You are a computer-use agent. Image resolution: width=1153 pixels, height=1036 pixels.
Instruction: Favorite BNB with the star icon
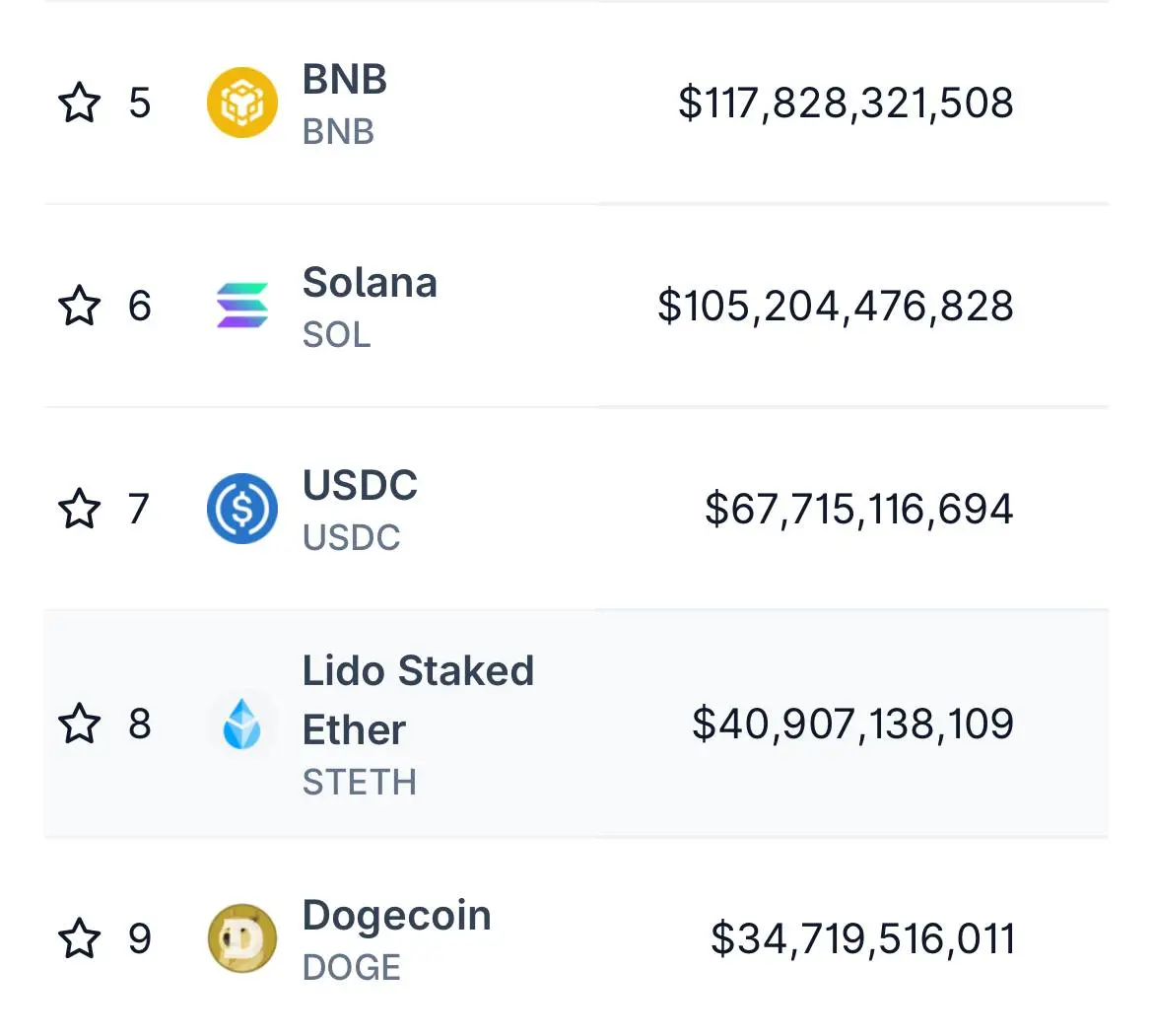[79, 103]
